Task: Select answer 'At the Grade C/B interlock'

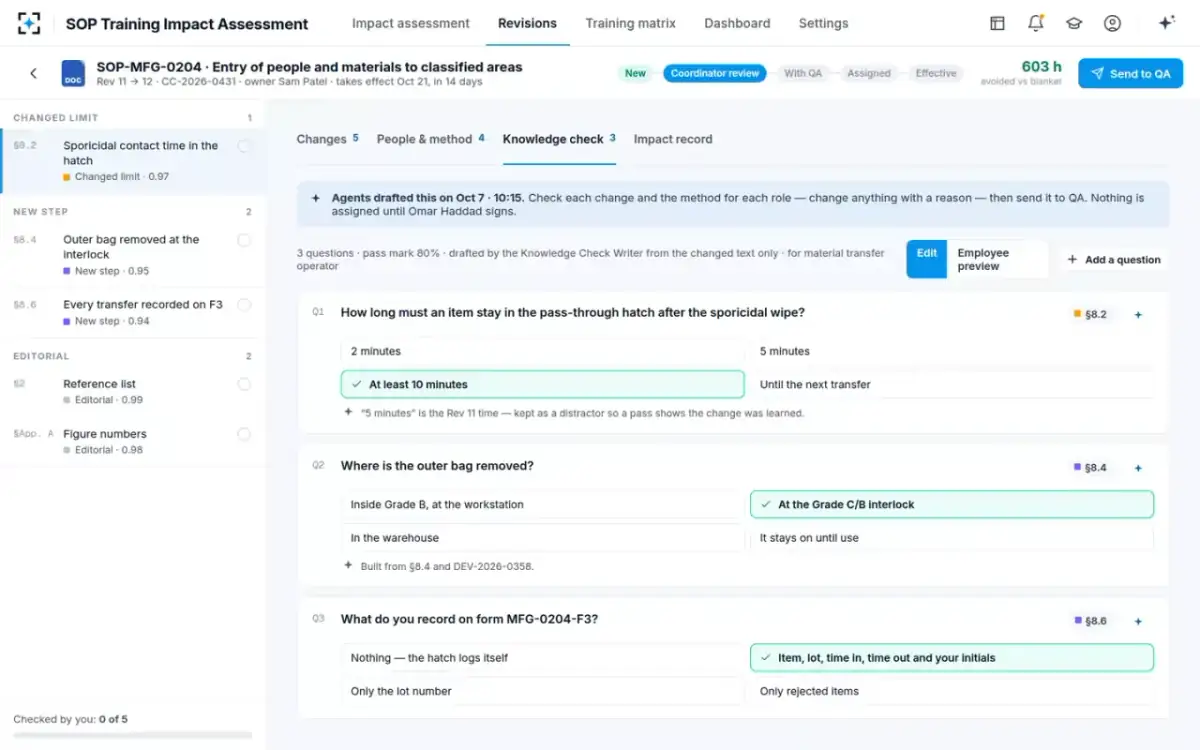Action: [951, 504]
